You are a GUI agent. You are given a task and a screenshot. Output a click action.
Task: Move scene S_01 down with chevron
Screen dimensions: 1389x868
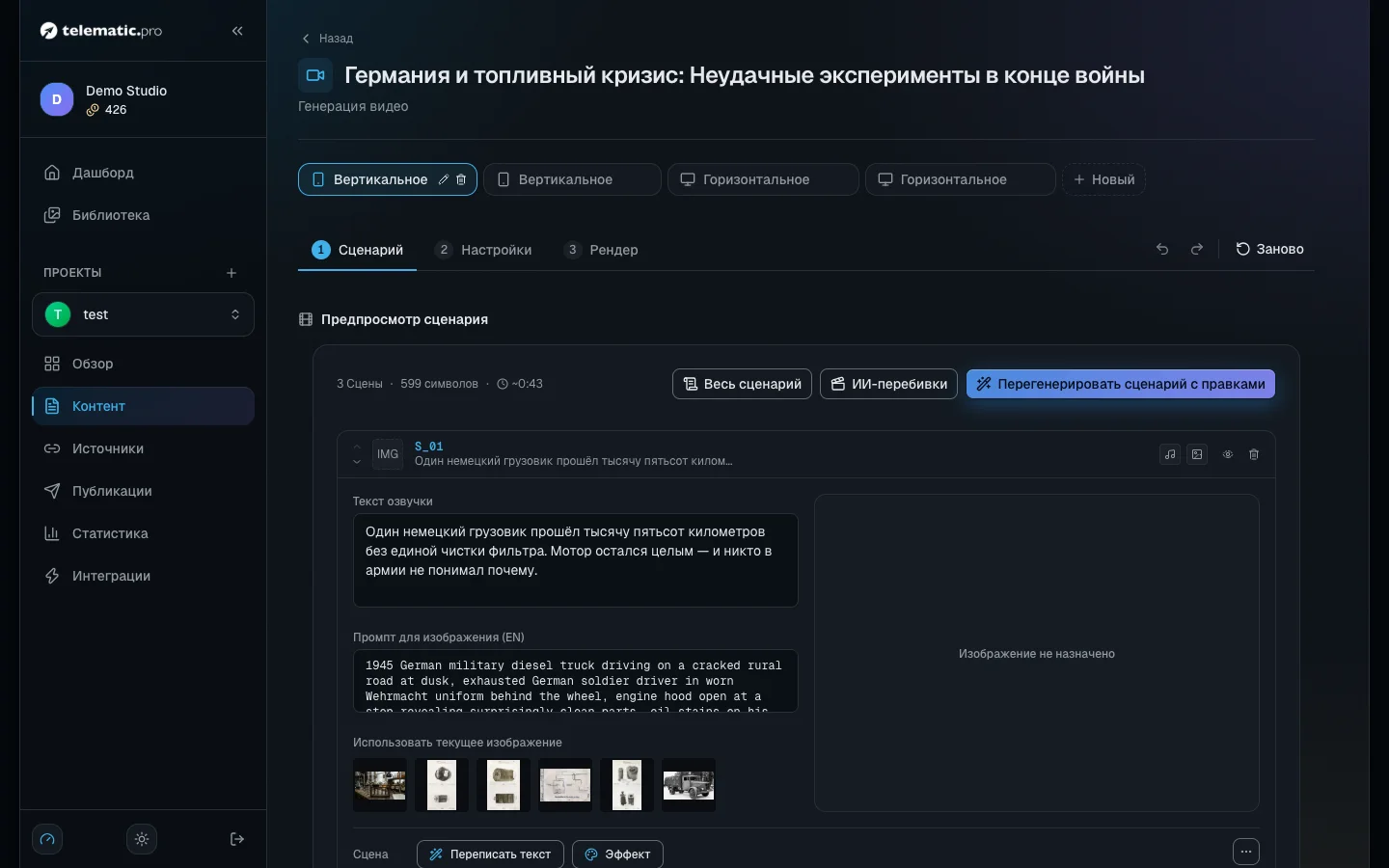point(357,462)
